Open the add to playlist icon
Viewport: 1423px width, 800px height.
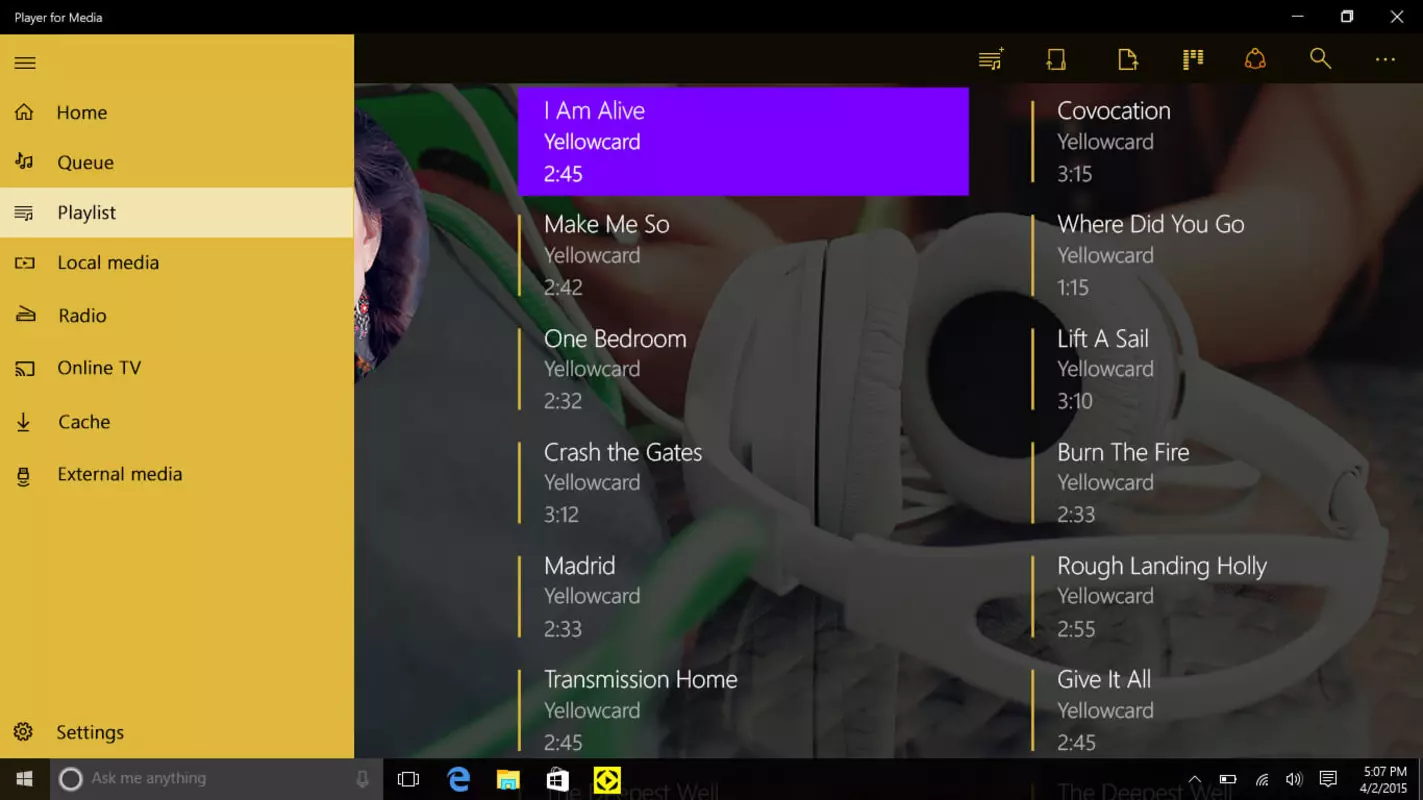coord(991,60)
